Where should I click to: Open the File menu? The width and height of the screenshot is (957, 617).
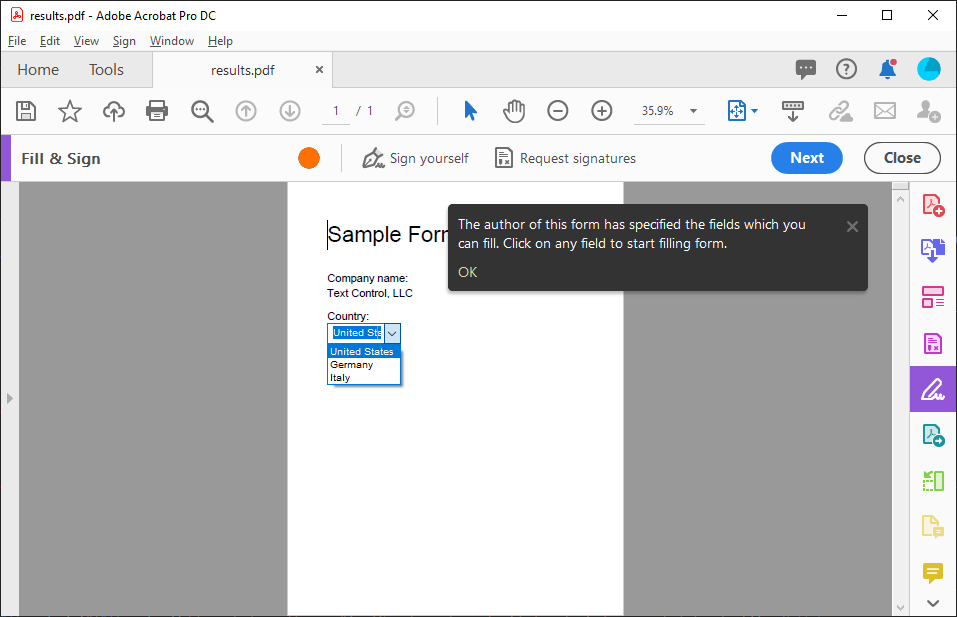[17, 41]
